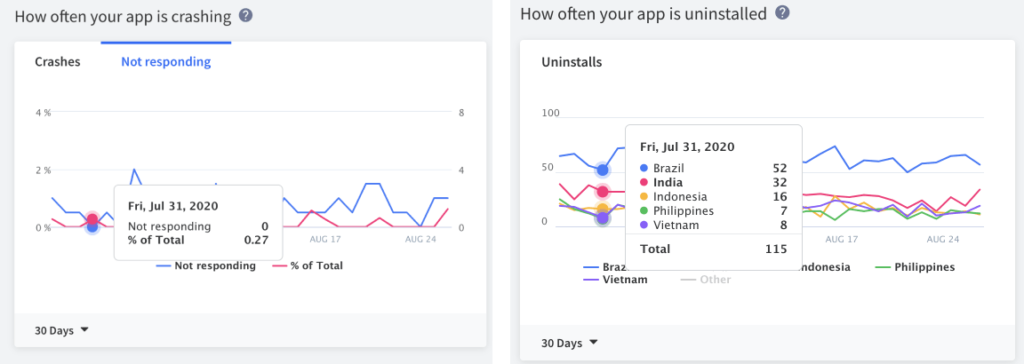
Task: Click help icon beside app uninstalled heading
Action: click(x=782, y=12)
